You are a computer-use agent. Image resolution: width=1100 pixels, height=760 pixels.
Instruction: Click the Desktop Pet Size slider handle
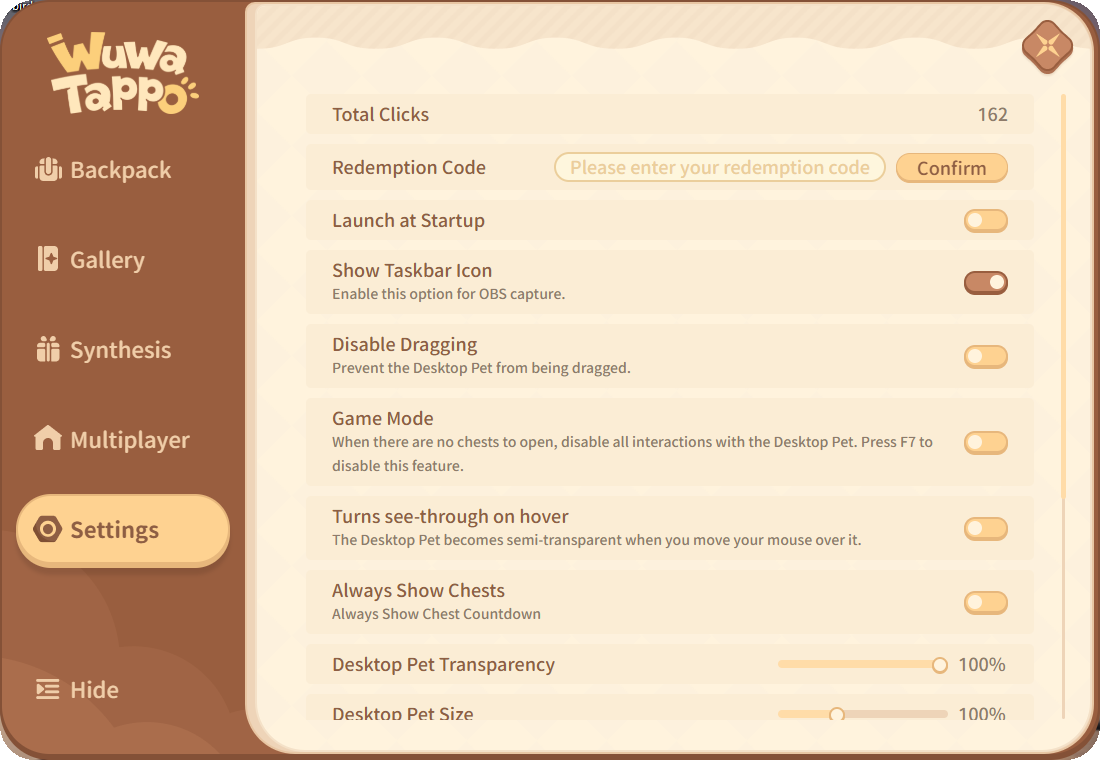tap(836, 714)
